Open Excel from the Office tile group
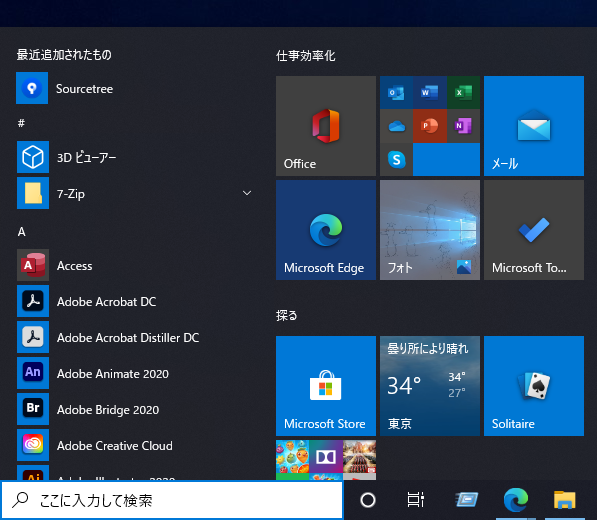 pos(463,93)
